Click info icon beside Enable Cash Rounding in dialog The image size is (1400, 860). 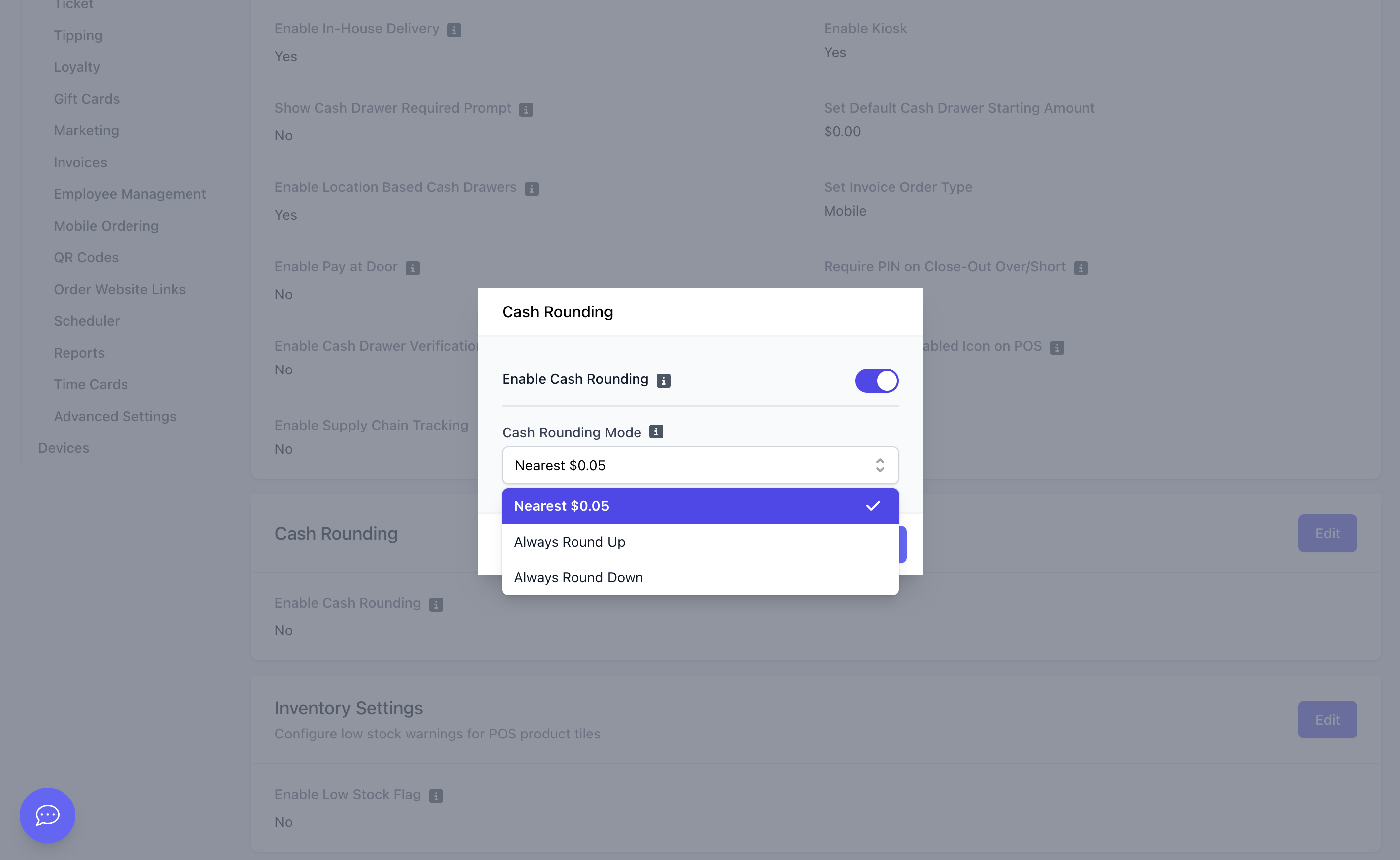click(x=663, y=380)
